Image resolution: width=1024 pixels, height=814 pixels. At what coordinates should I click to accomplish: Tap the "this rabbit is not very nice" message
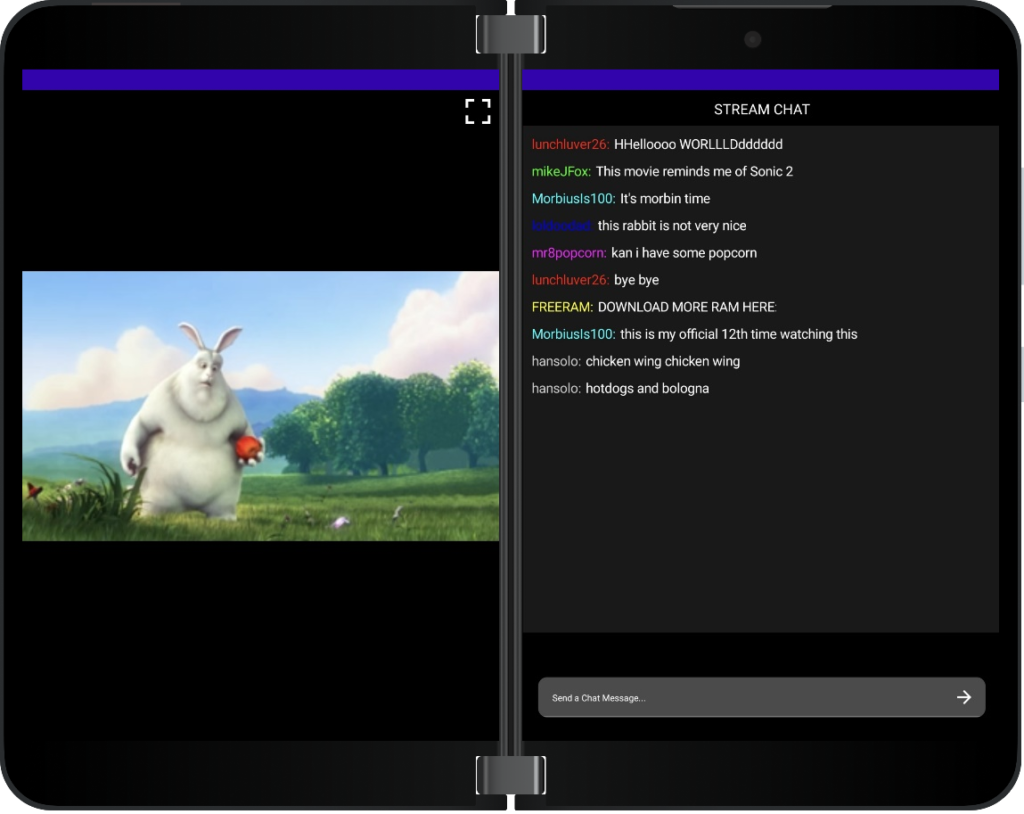672,226
